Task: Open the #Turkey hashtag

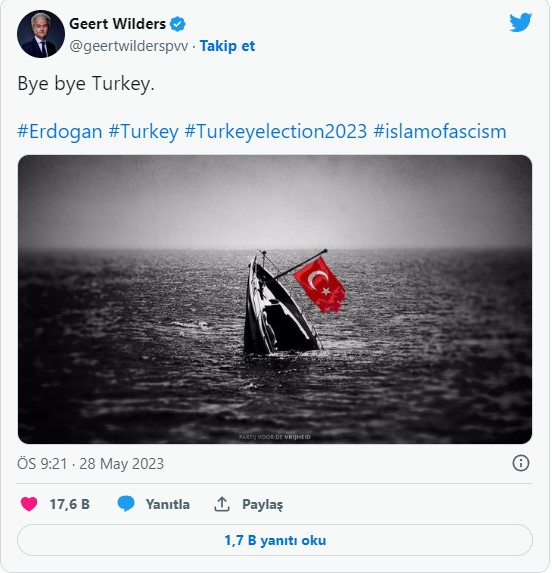Action: pyautogui.click(x=144, y=131)
